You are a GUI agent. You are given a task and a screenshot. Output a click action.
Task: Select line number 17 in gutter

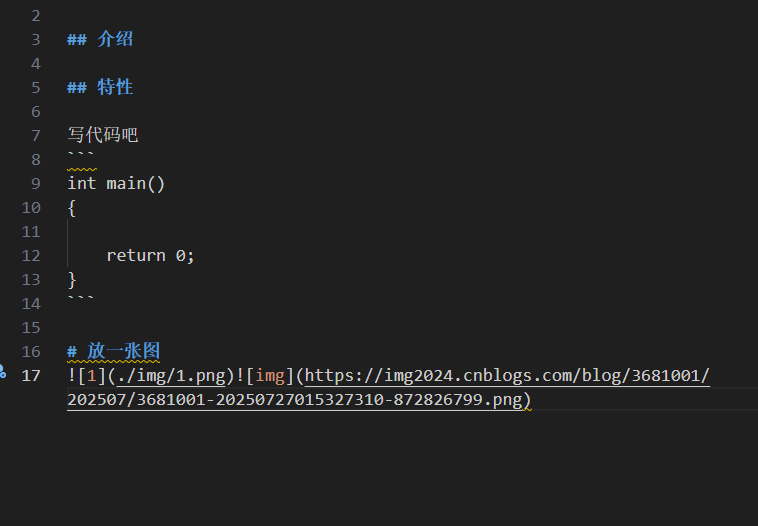[x=31, y=376]
